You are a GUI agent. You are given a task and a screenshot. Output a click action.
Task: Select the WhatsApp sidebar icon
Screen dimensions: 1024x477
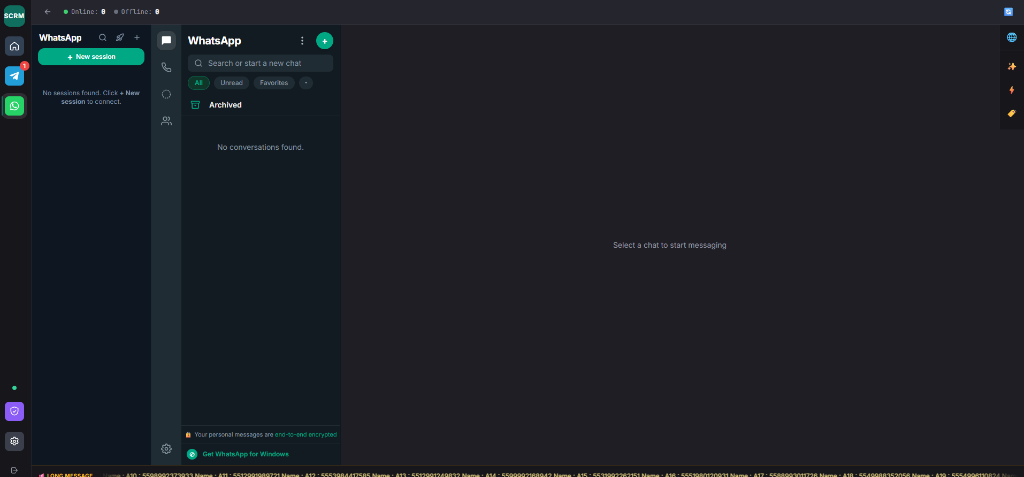(14, 106)
